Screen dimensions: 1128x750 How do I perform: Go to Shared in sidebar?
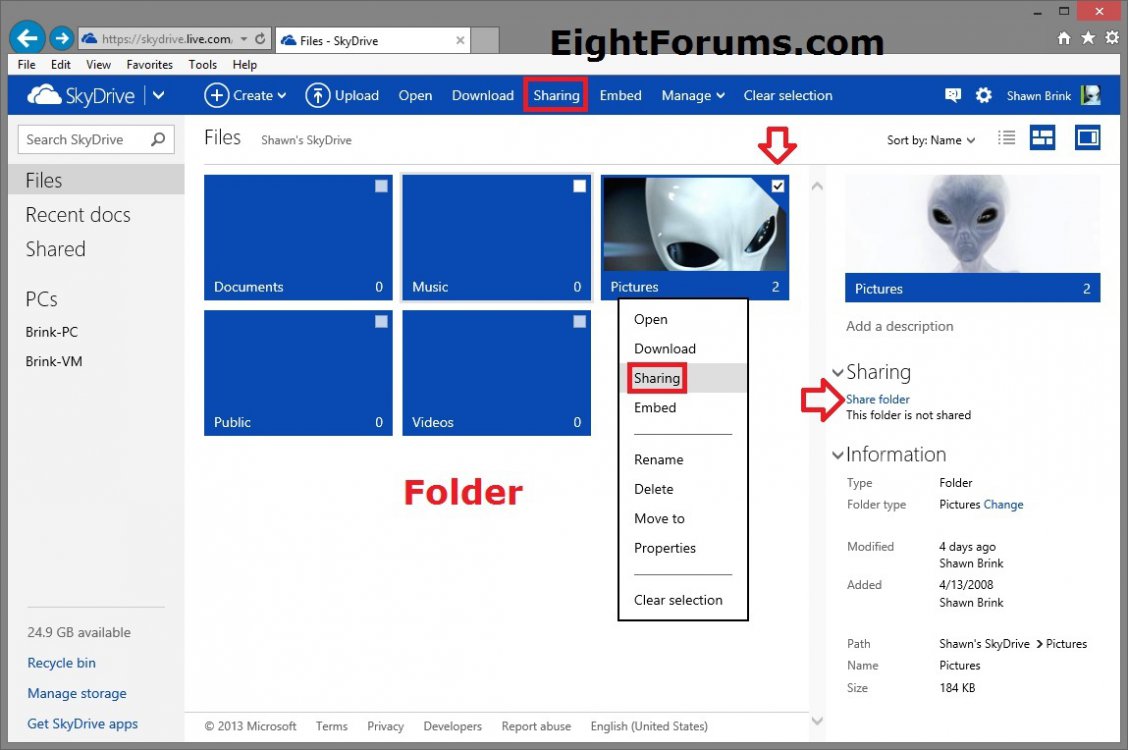click(55, 249)
